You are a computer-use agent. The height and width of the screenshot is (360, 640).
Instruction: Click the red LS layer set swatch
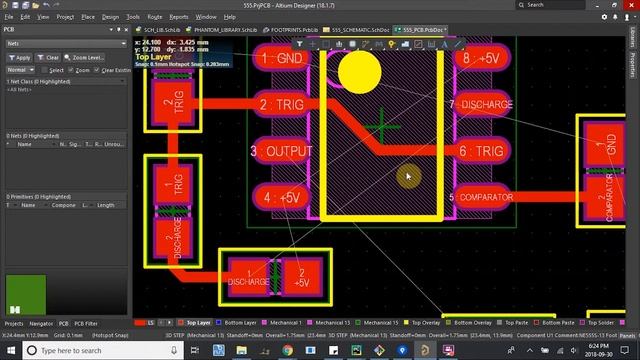pyautogui.click(x=140, y=322)
